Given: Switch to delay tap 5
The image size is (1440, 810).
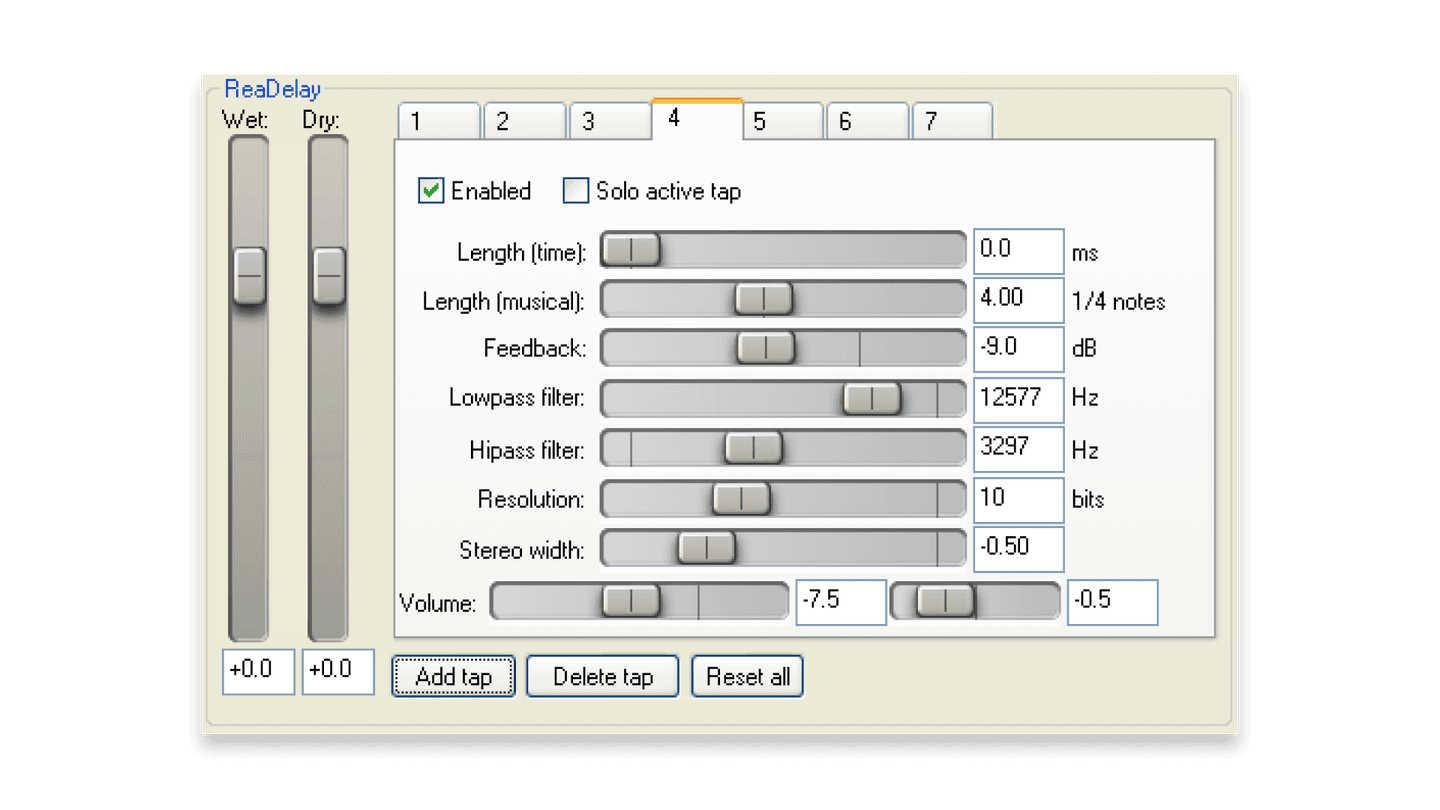Looking at the screenshot, I should coord(782,120).
